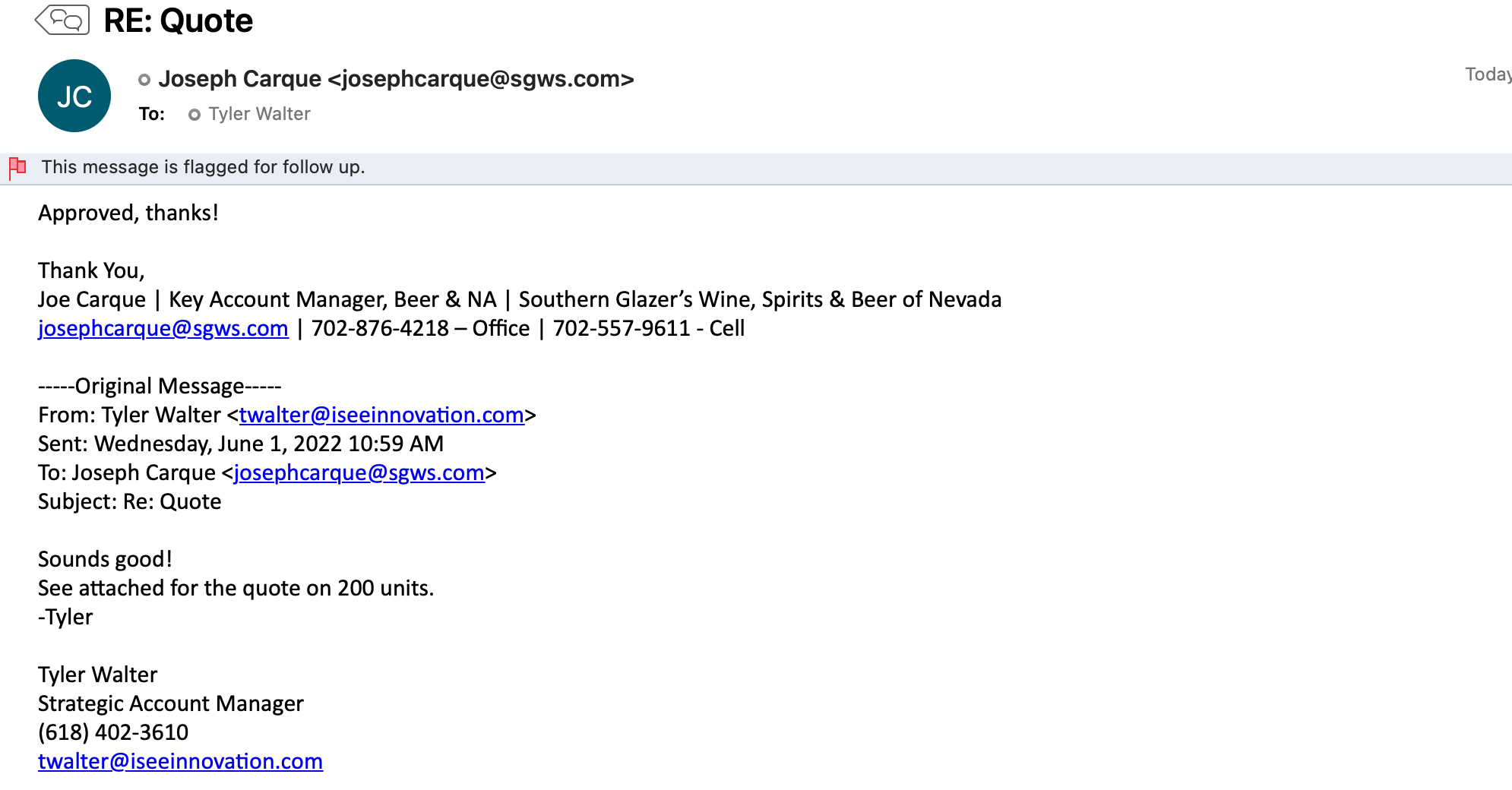Click the flagged for follow up banner
Viewport: 1512px width, 790px height.
pos(203,167)
